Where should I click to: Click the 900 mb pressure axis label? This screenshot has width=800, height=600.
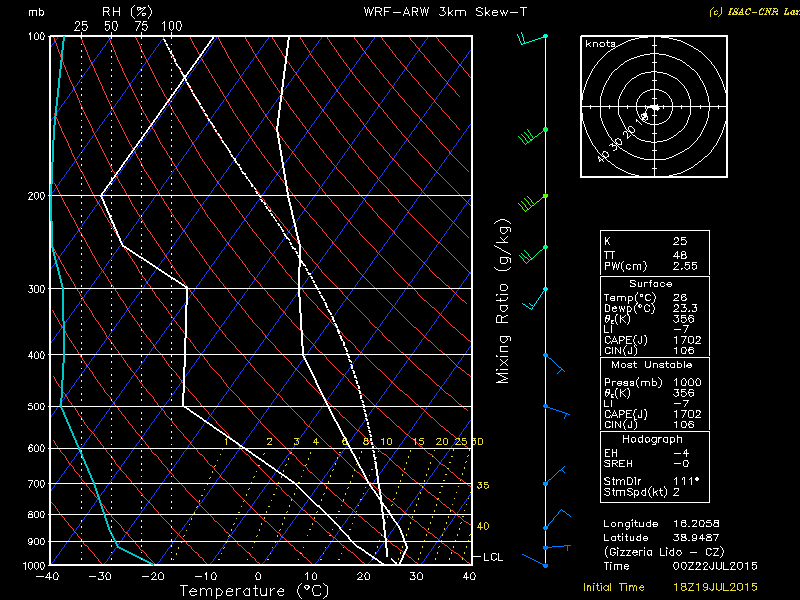coord(36,542)
